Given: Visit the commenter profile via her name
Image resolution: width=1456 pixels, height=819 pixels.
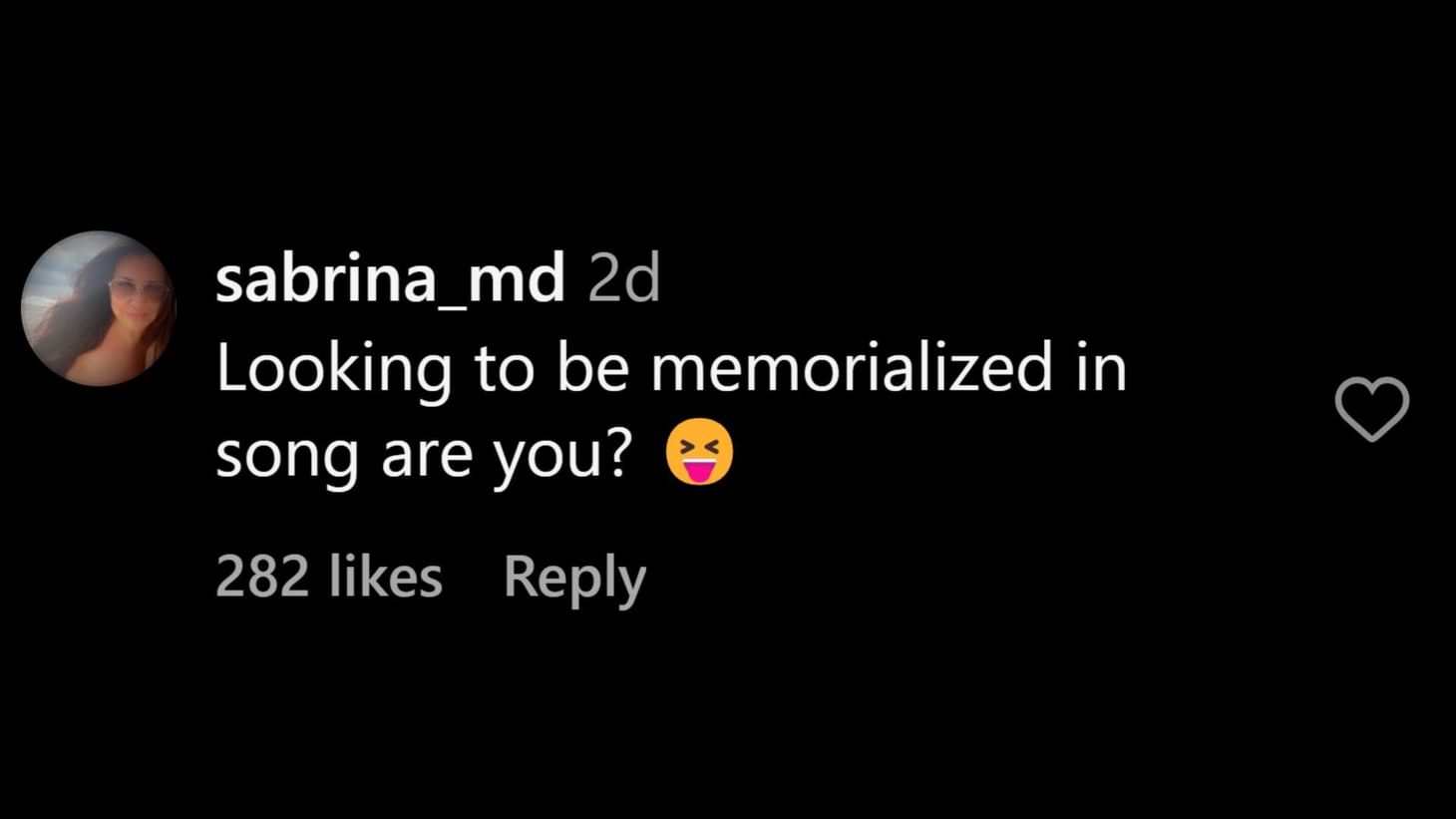Looking at the screenshot, I should [x=390, y=278].
